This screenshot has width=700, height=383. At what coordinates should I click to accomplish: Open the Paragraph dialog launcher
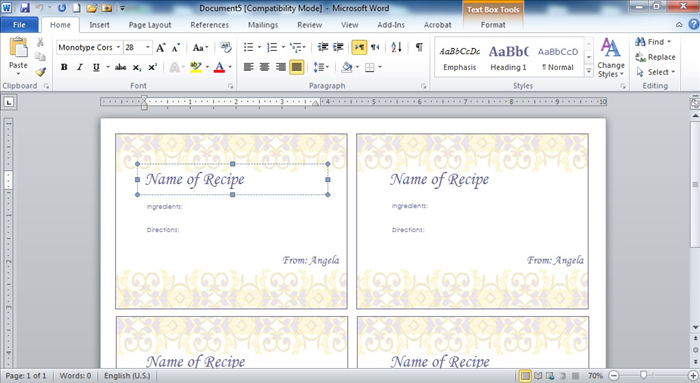click(x=423, y=86)
